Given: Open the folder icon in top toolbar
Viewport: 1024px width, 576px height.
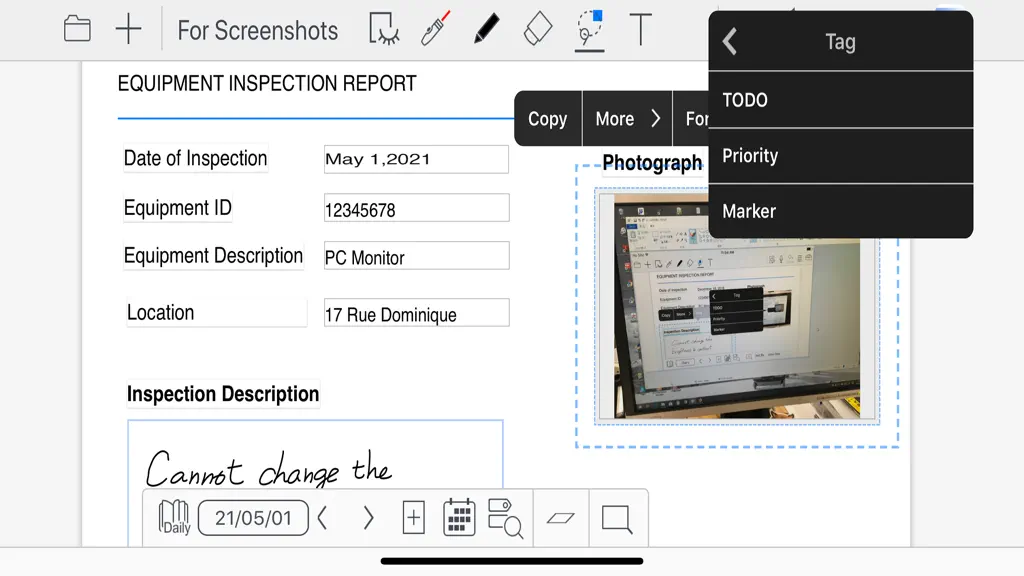Looking at the screenshot, I should tap(77, 29).
